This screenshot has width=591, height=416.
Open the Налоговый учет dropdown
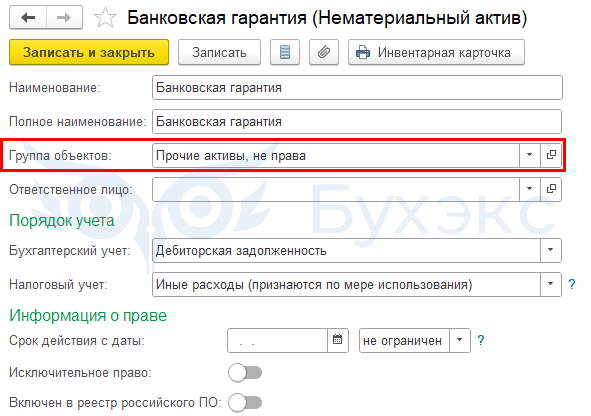pyautogui.click(x=551, y=284)
